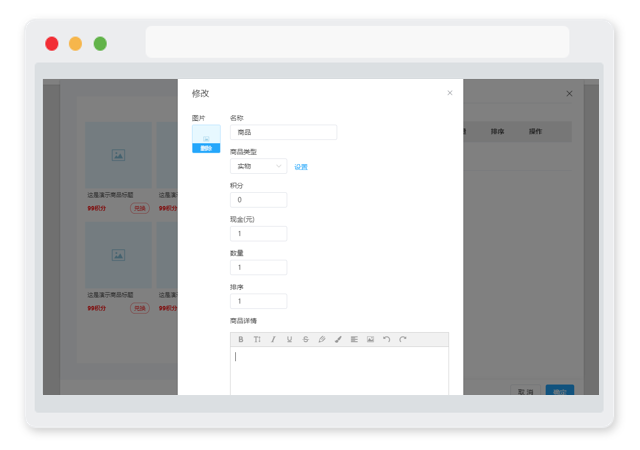The height and width of the screenshot is (450, 640).
Task: Apply underline formatting in the editor
Action: [289, 339]
